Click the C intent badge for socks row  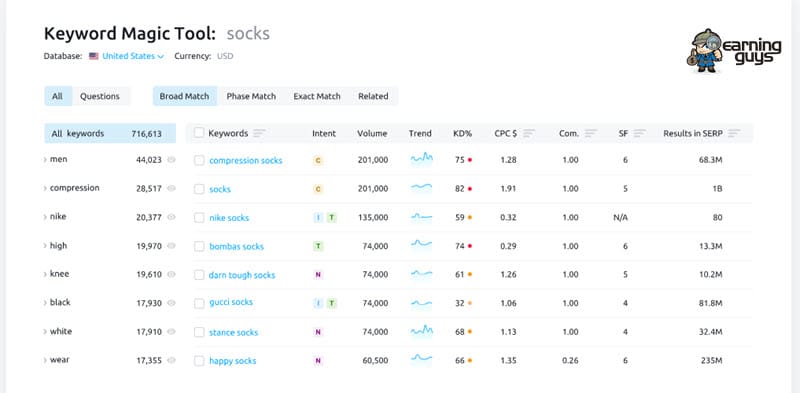317,189
